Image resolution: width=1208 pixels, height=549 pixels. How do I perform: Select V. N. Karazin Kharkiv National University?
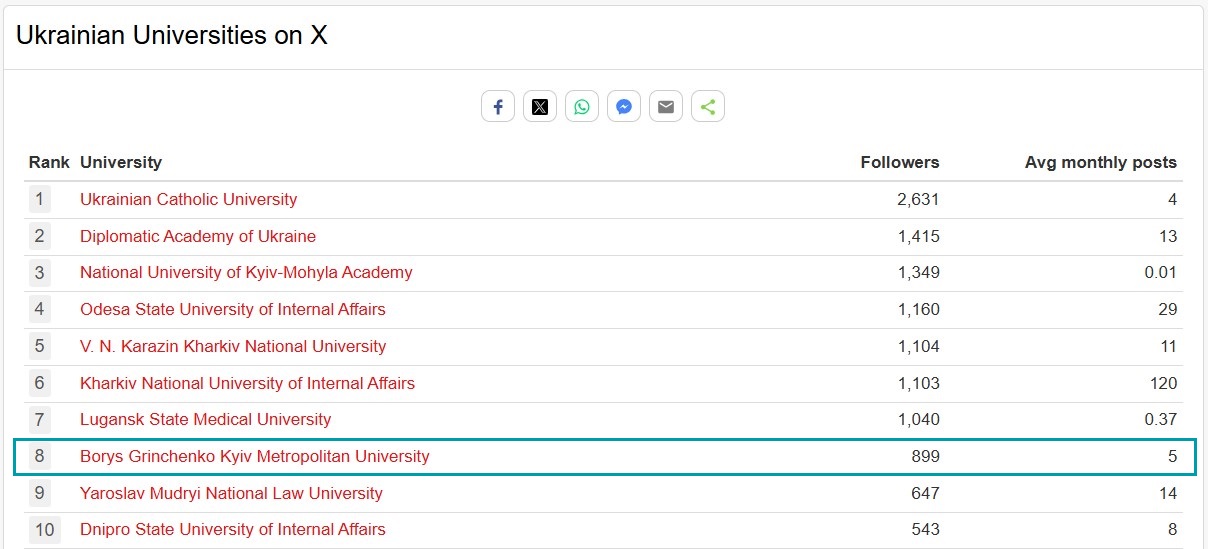(232, 346)
